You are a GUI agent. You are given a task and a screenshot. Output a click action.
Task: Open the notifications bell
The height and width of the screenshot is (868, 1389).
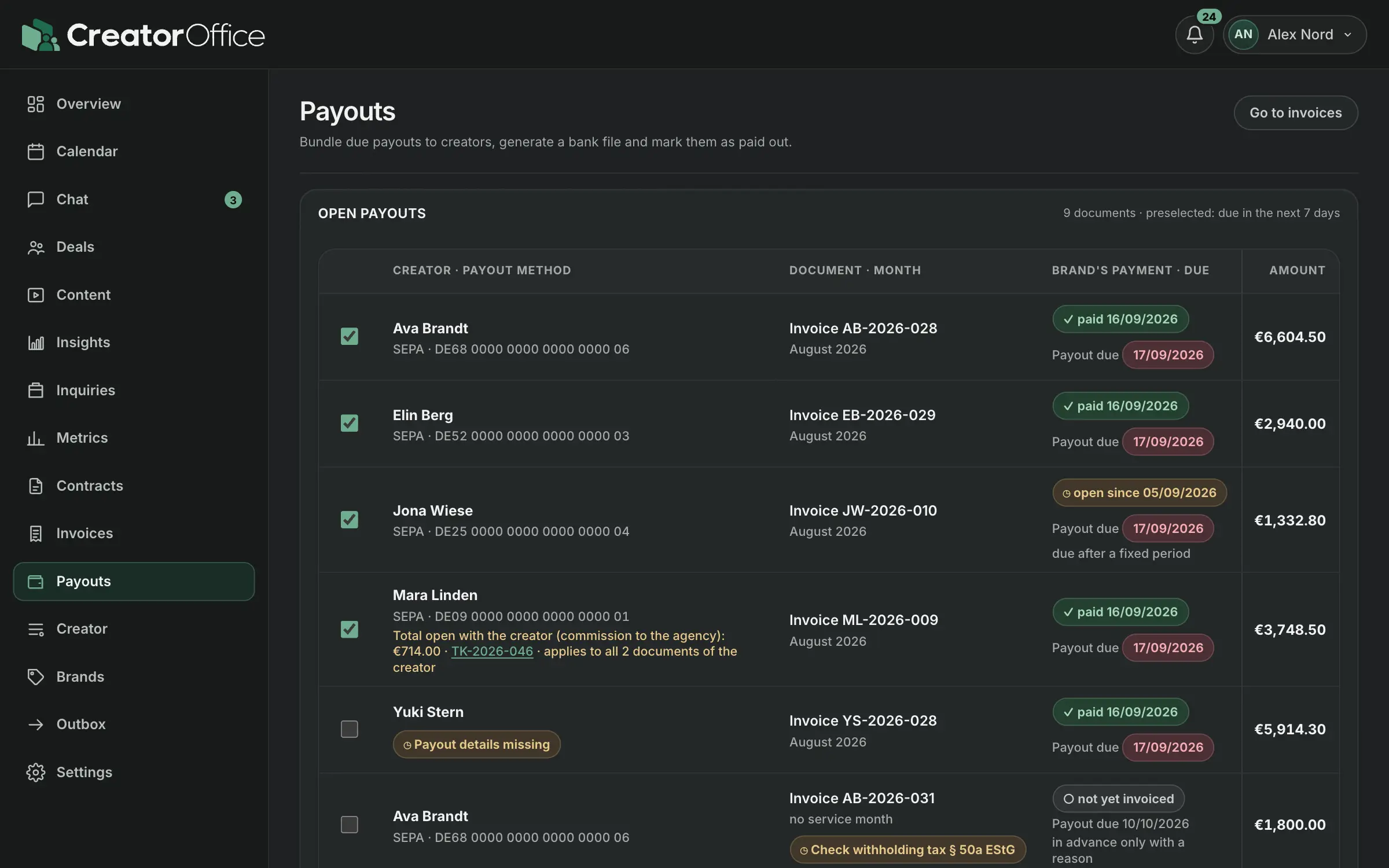(x=1194, y=35)
